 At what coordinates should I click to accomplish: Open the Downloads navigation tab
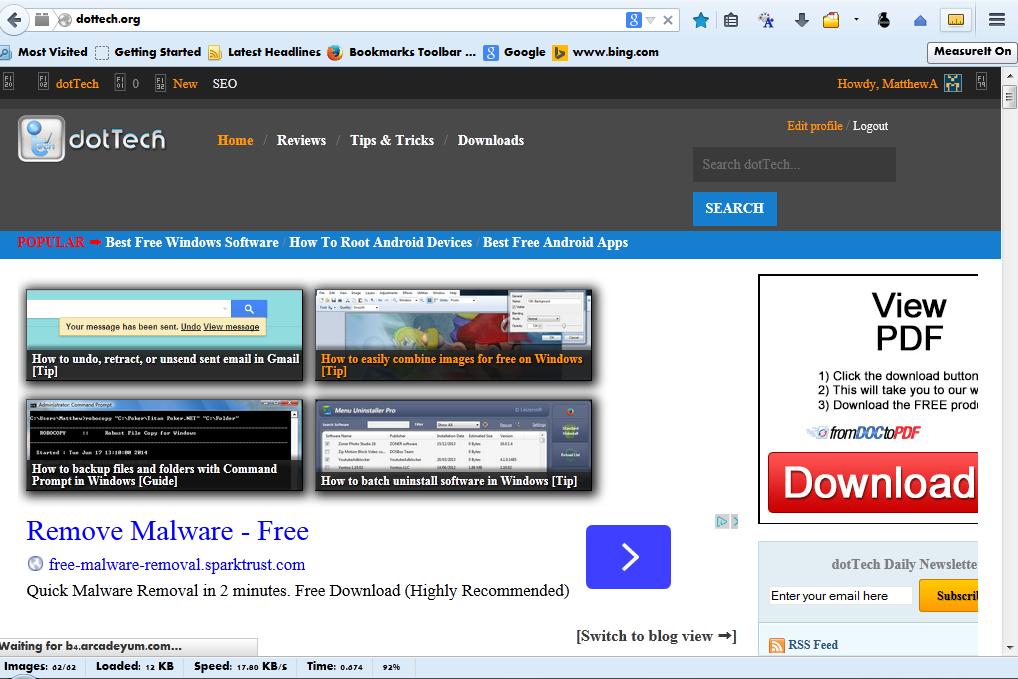click(490, 140)
